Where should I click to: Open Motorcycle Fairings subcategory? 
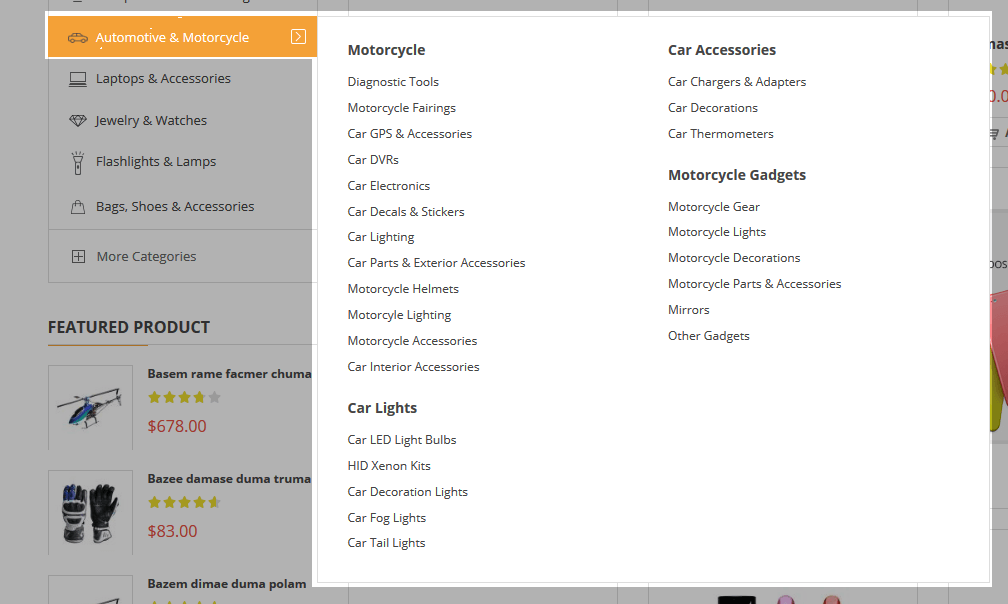point(402,108)
